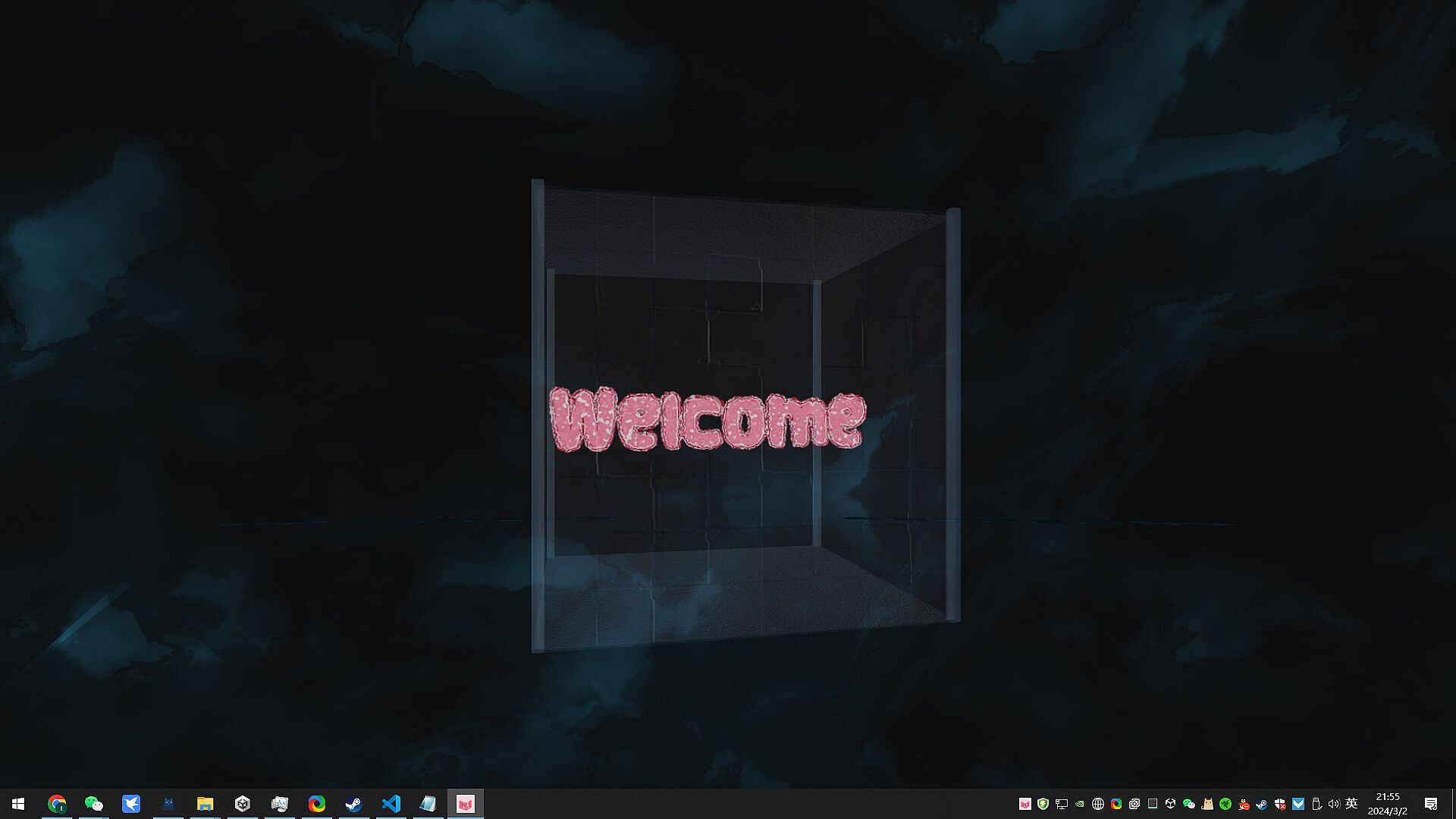Open the WeChat taskbar icon
This screenshot has width=1456, height=819.
pos(94,804)
